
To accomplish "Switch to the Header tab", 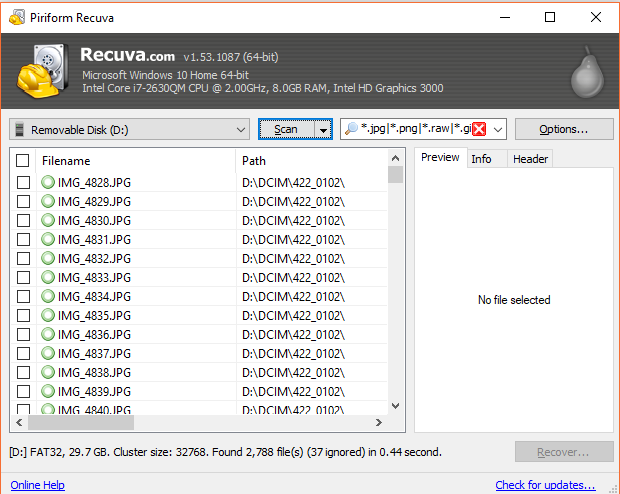I will (530, 159).
